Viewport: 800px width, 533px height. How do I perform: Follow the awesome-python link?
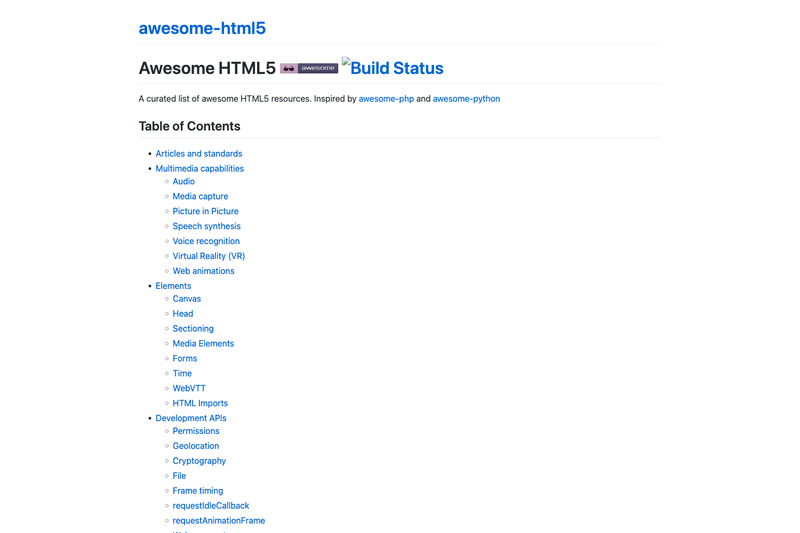point(466,99)
